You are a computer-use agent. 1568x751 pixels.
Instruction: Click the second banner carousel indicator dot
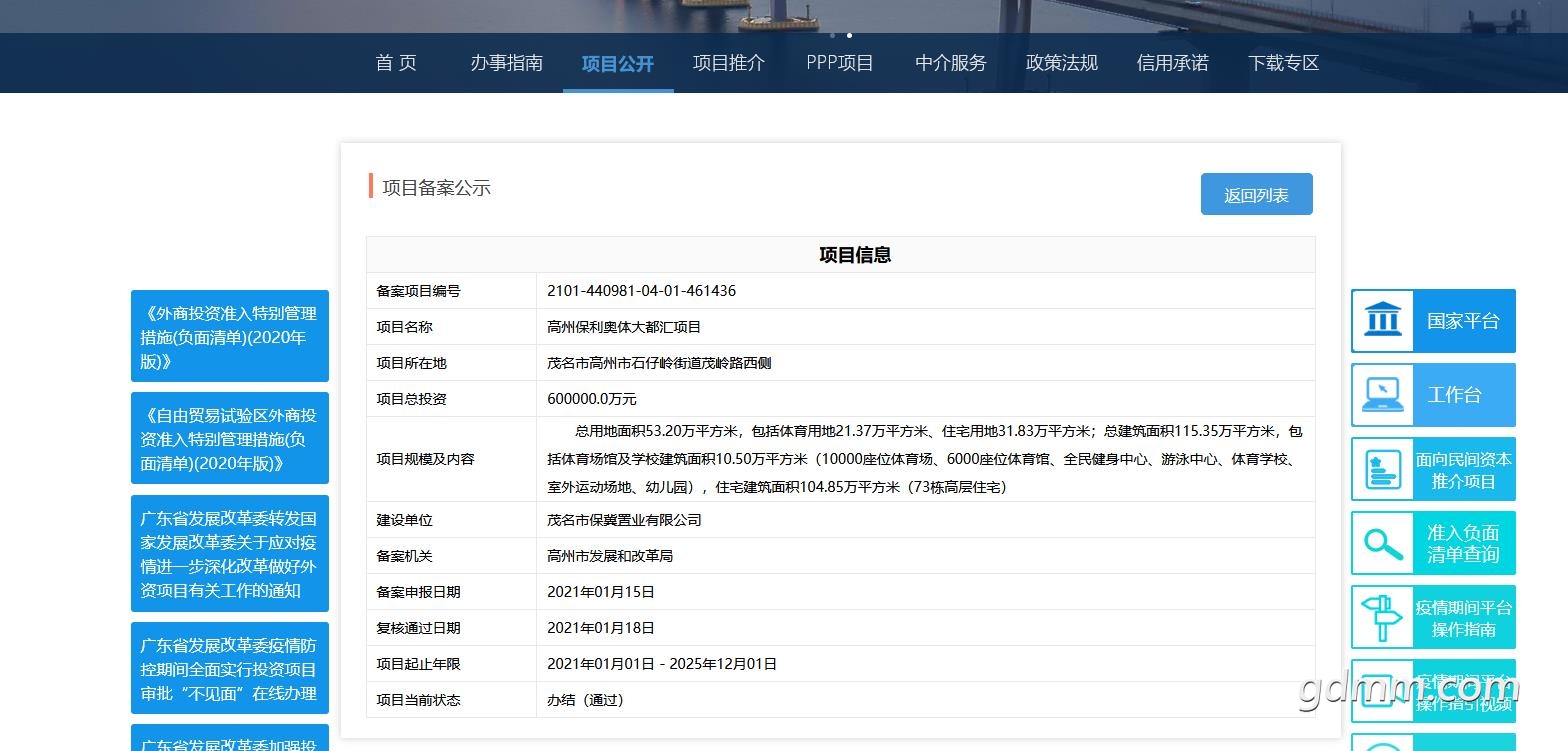(x=849, y=35)
